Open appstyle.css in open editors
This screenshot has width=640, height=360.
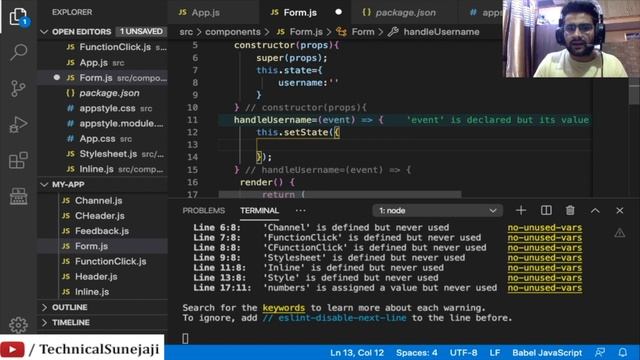(x=102, y=108)
